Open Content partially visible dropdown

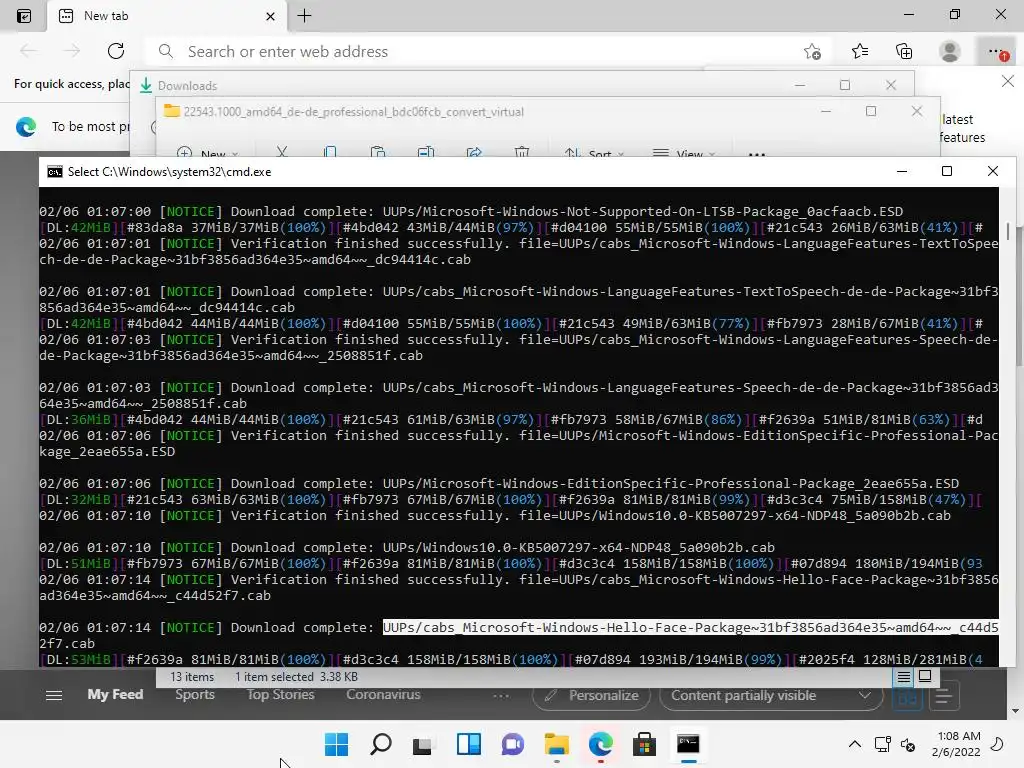point(771,696)
